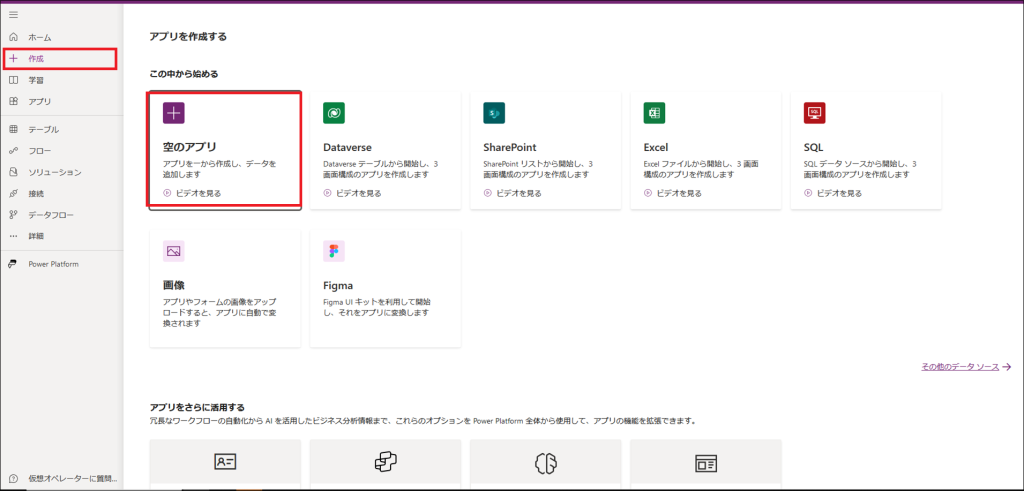Click the play icon under Dataverse
Screen dimensions: 1024x491
point(327,193)
